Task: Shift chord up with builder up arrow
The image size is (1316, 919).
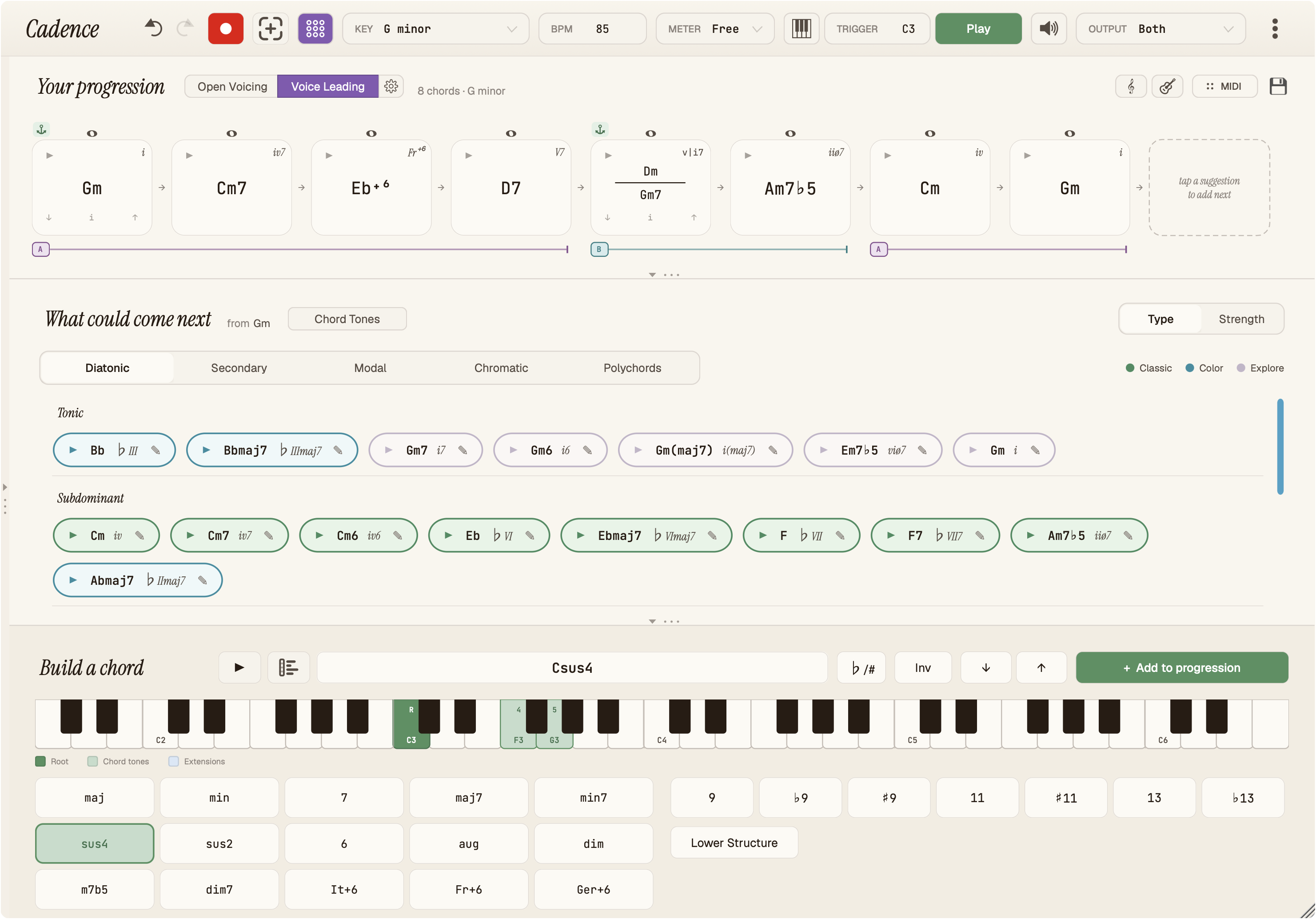Action: click(1041, 667)
